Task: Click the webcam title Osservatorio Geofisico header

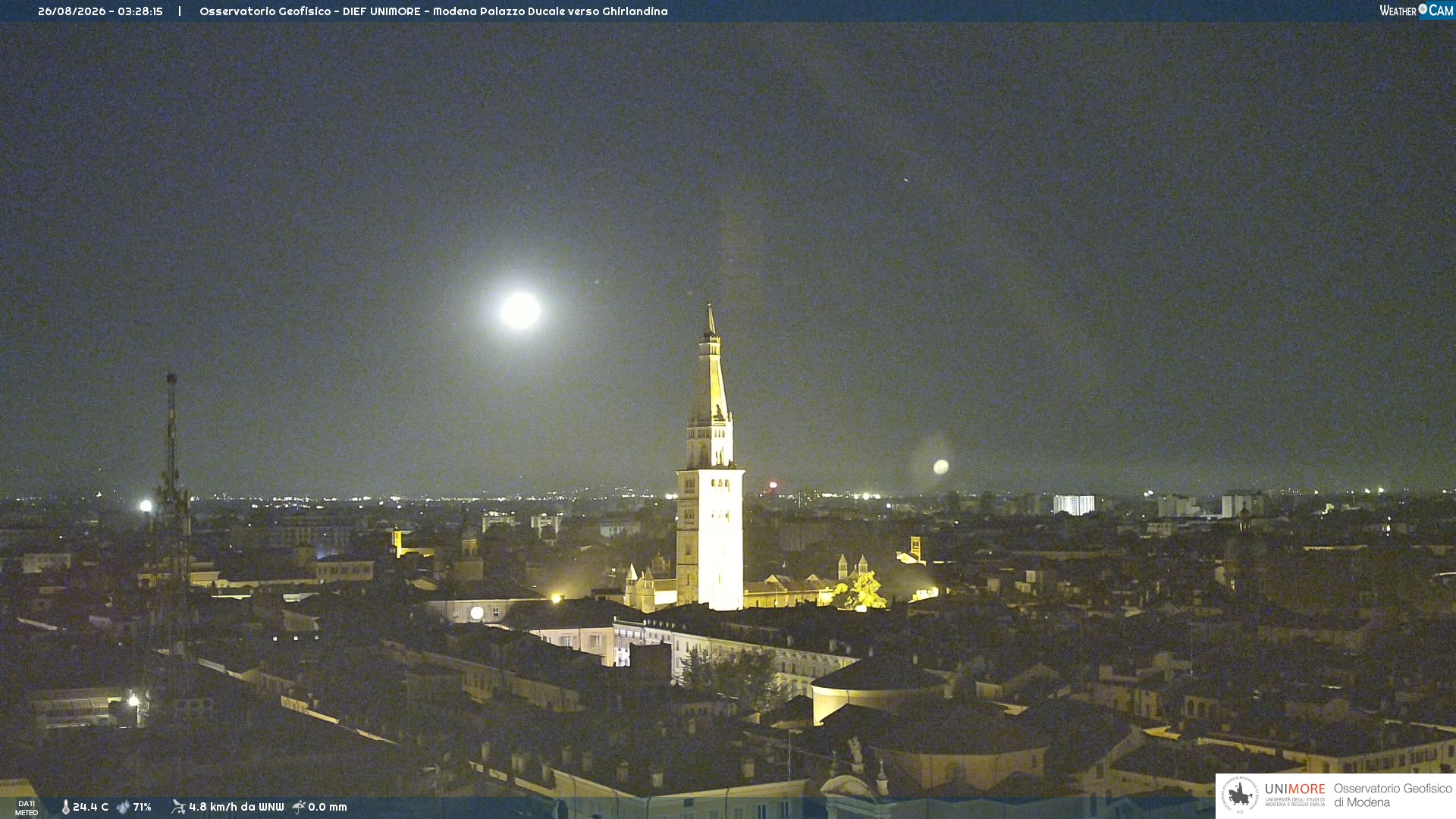Action: (x=433, y=11)
